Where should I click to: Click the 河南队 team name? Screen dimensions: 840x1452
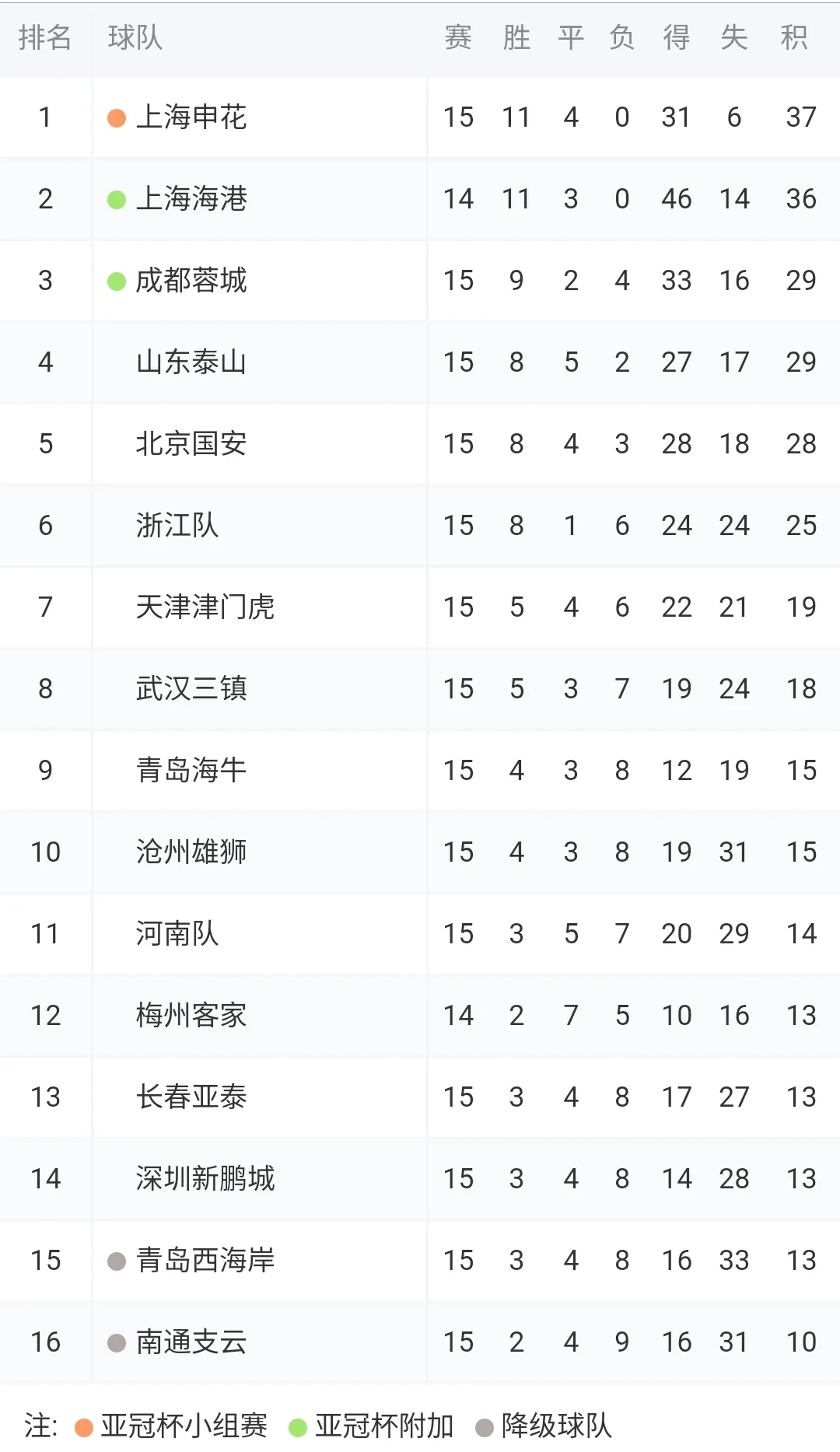point(177,934)
